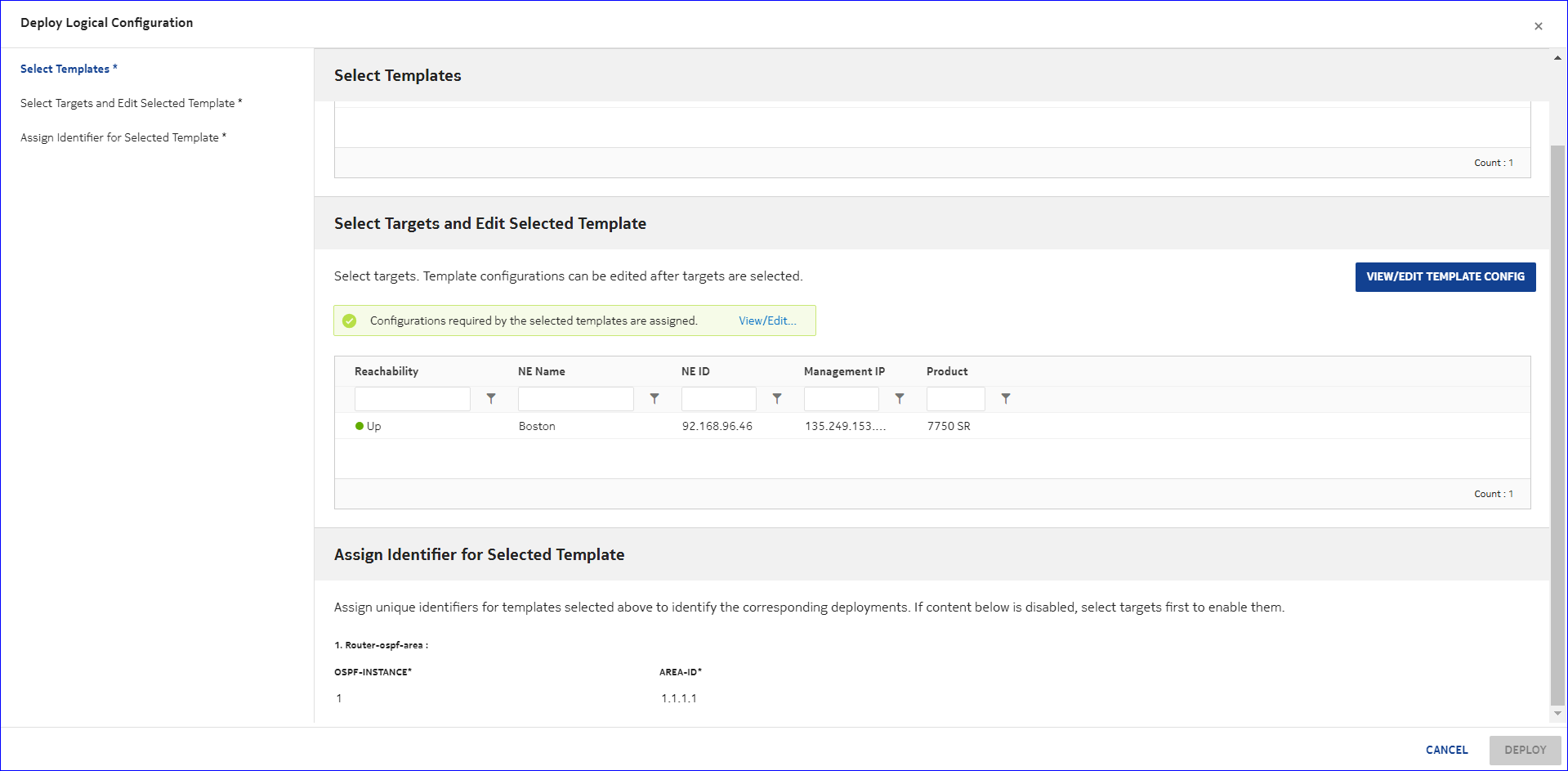1568x771 pixels.
Task: Click the green Up status dot
Action: click(360, 426)
